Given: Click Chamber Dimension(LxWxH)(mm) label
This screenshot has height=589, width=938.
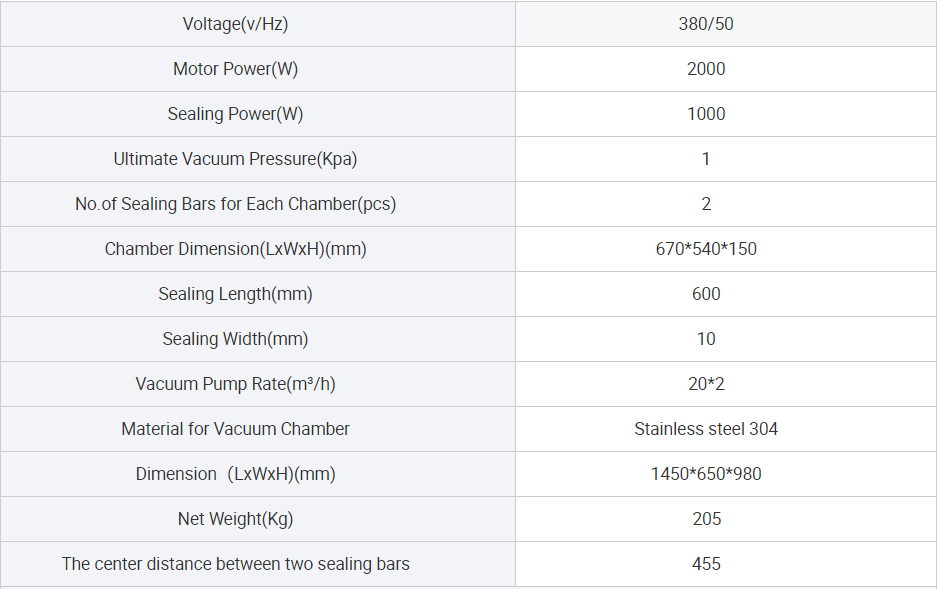Looking at the screenshot, I should (x=235, y=249).
